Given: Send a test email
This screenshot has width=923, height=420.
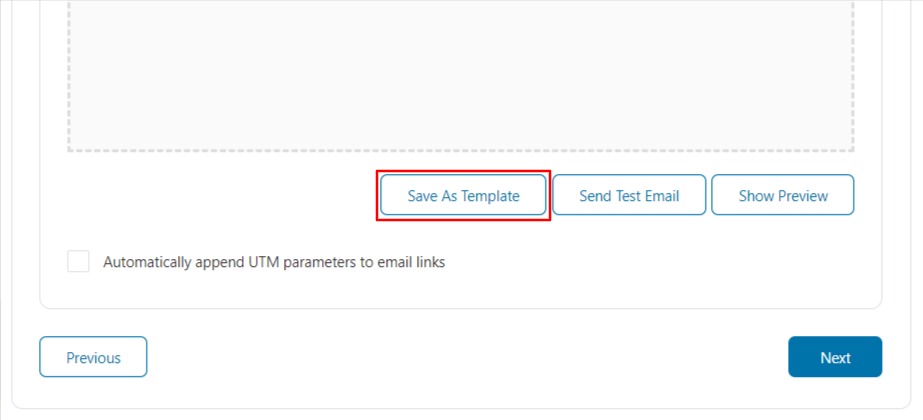Looking at the screenshot, I should pyautogui.click(x=629, y=195).
